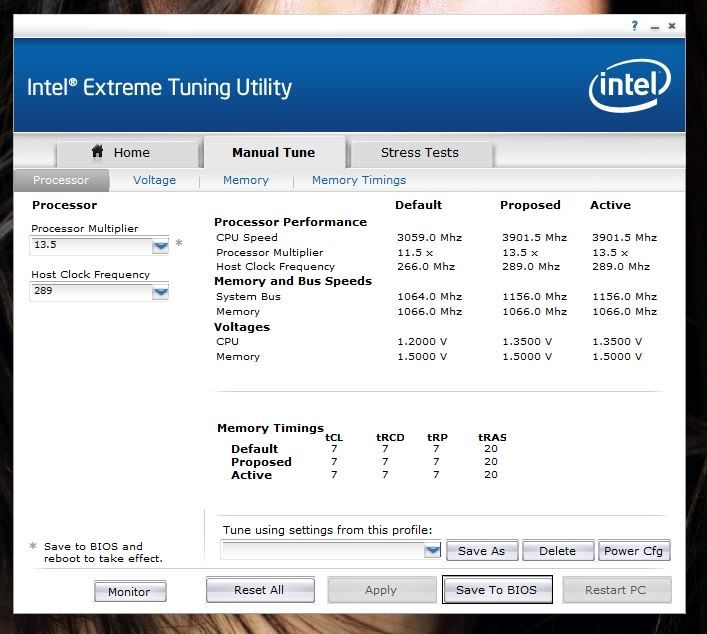The image size is (707, 634).
Task: Open the Voltage sub-tab
Action: tap(154, 180)
